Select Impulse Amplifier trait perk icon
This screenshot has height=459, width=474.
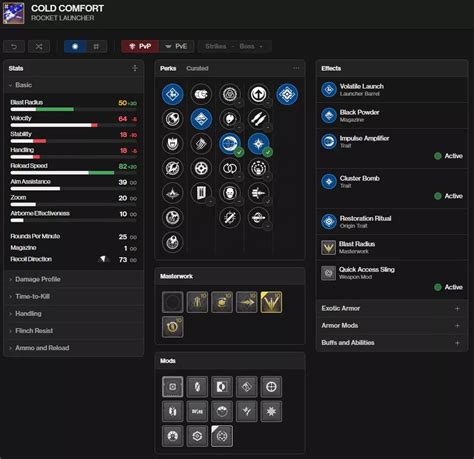230,144
